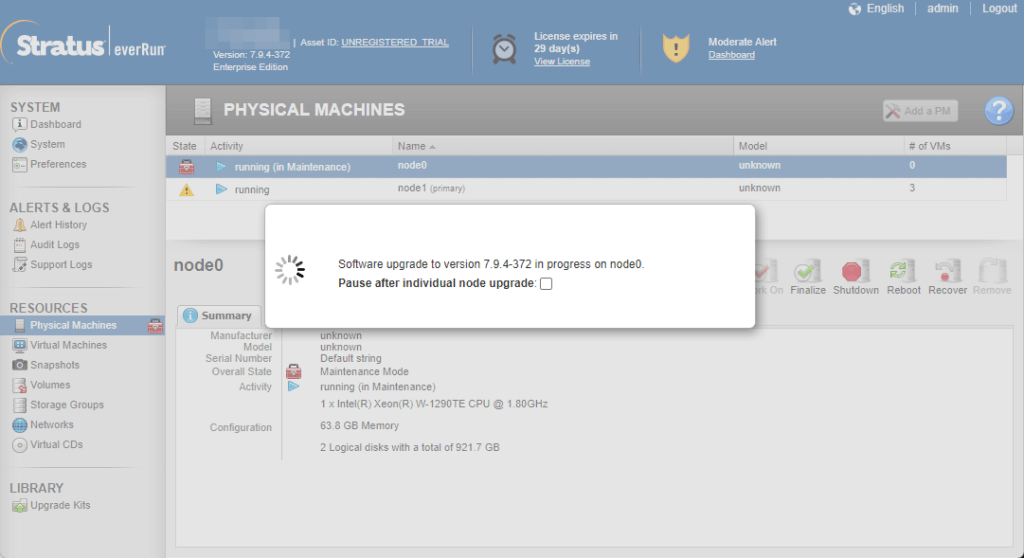Open Virtual Machines page
This screenshot has width=1024, height=558.
point(68,345)
